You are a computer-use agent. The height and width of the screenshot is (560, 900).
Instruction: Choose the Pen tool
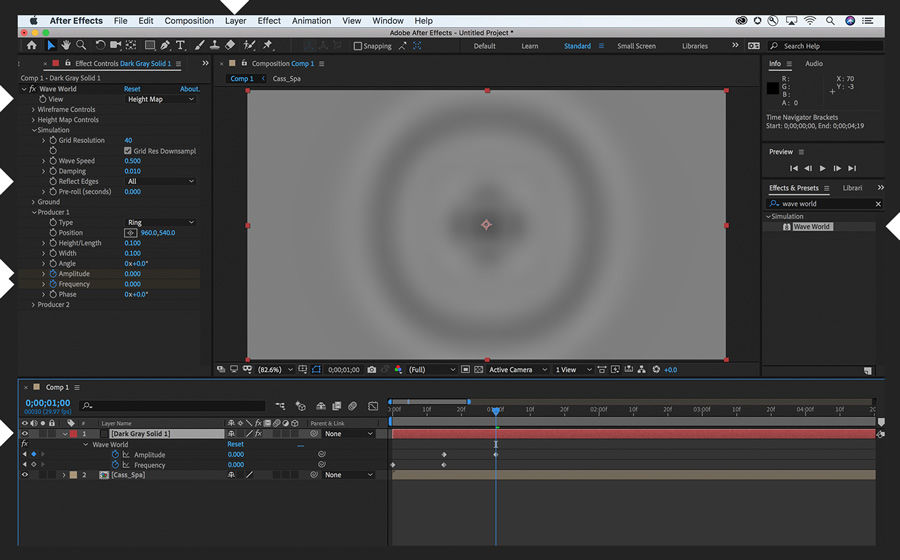pos(165,46)
